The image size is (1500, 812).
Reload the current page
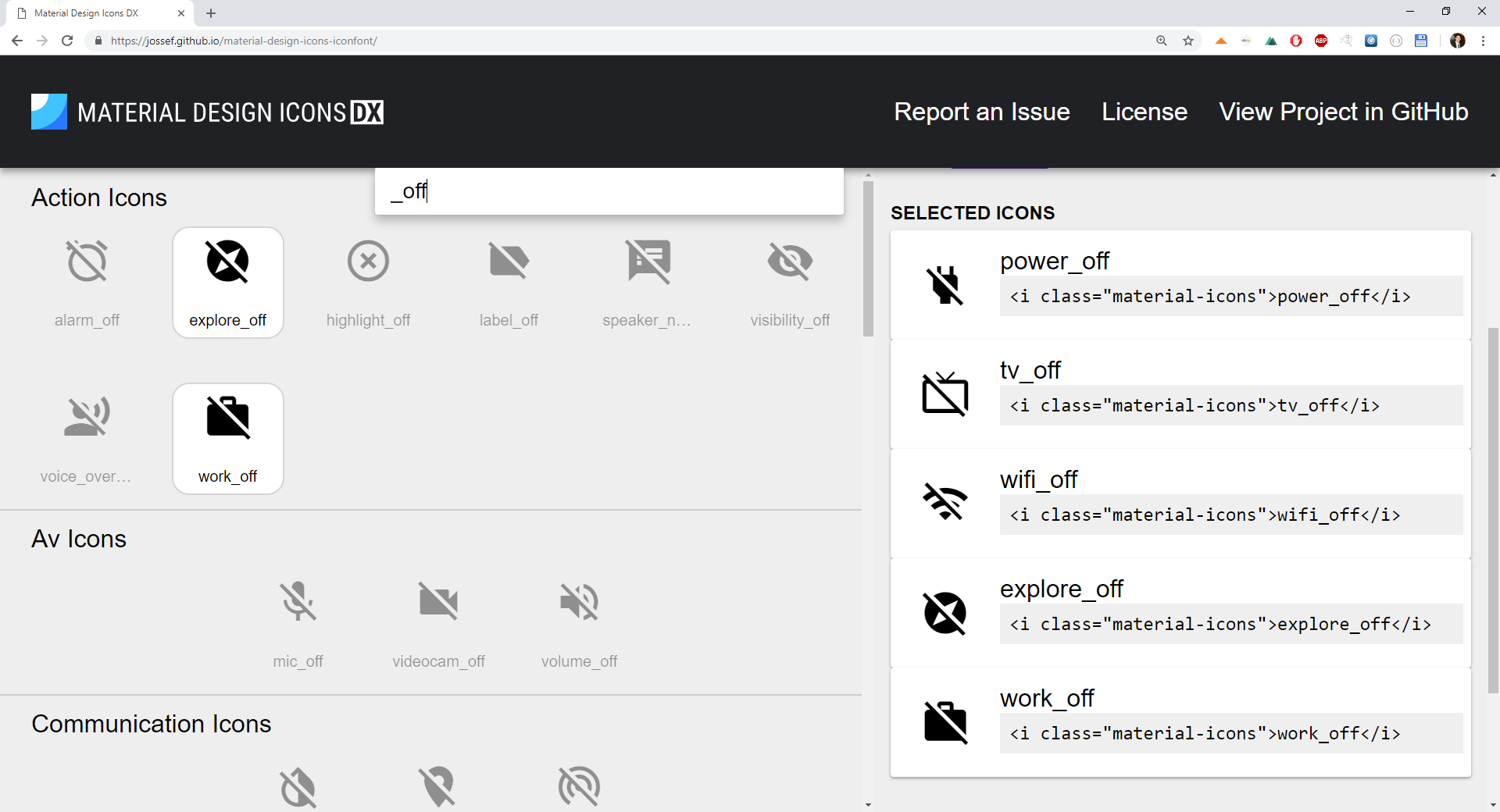pyautogui.click(x=67, y=41)
